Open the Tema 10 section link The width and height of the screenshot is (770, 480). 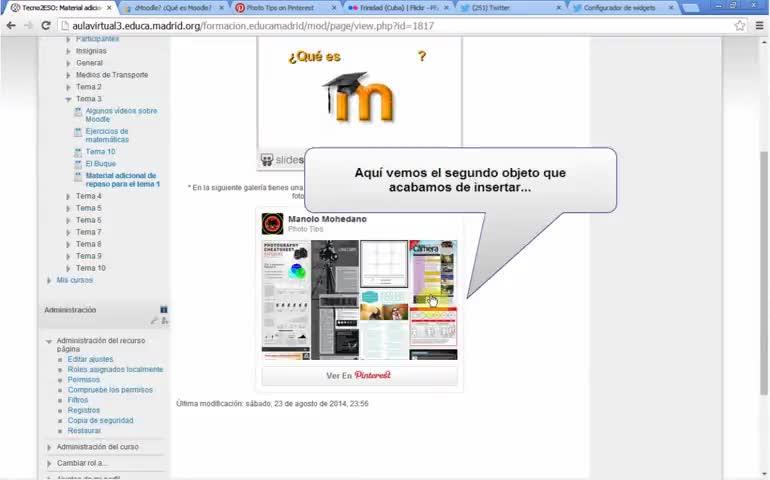pos(90,268)
